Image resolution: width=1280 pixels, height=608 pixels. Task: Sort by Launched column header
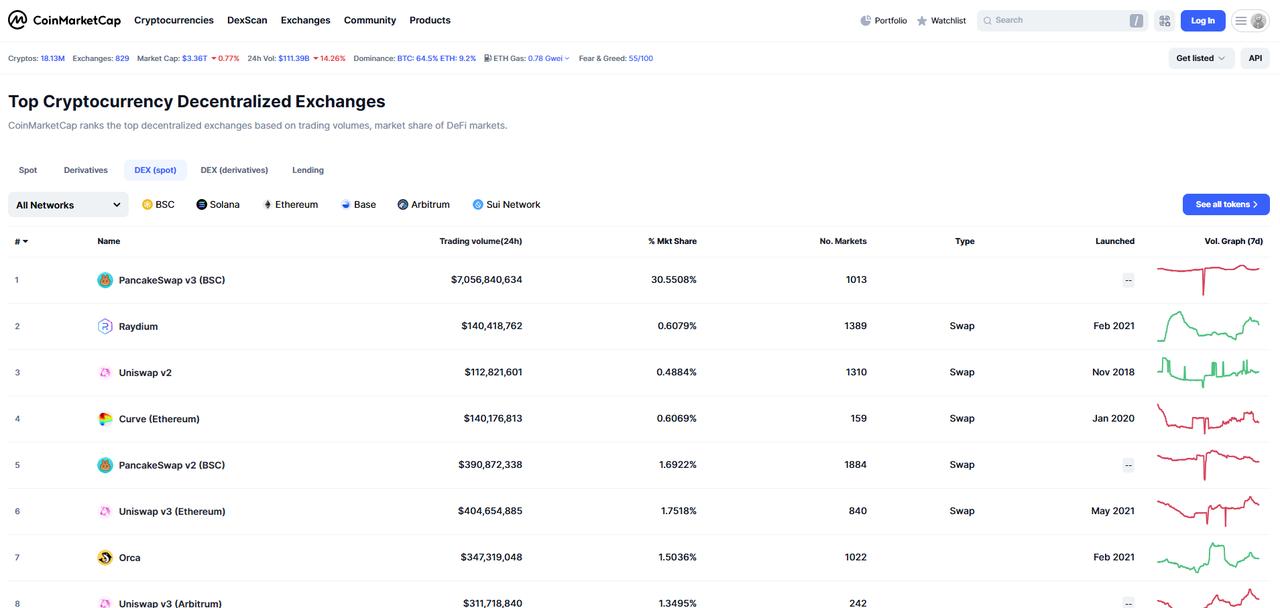pyautogui.click(x=1115, y=241)
